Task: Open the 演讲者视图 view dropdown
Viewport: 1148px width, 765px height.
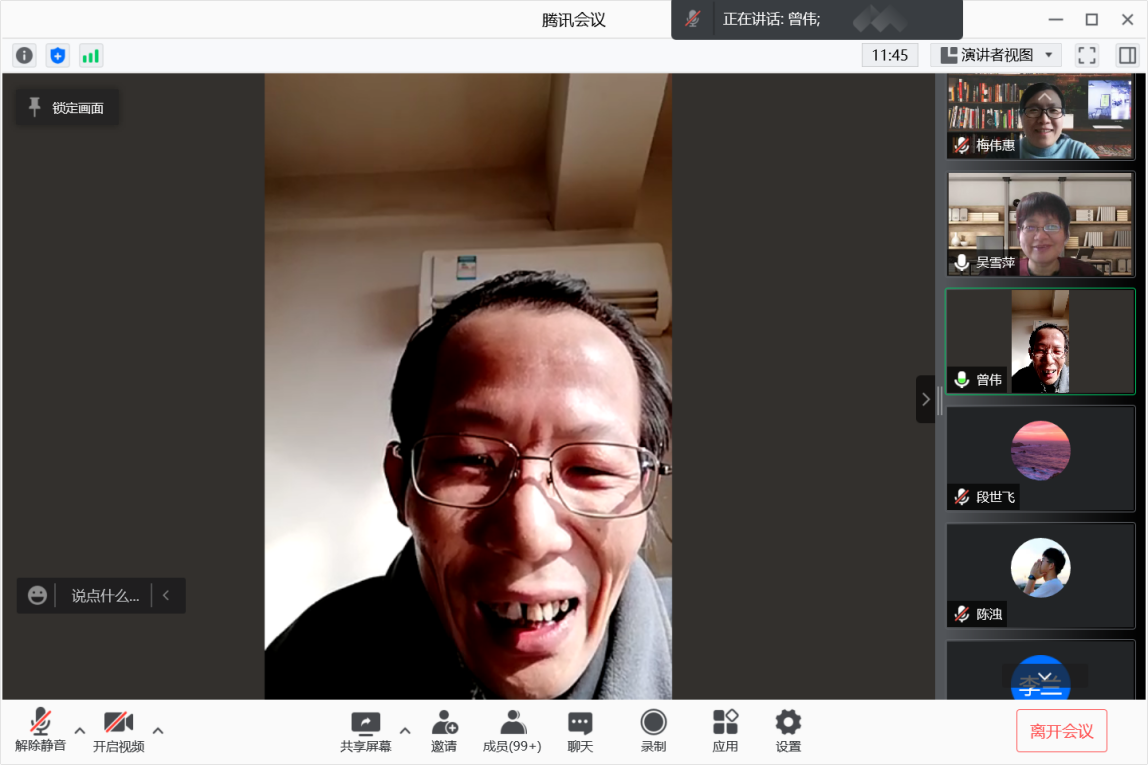Action: [995, 55]
